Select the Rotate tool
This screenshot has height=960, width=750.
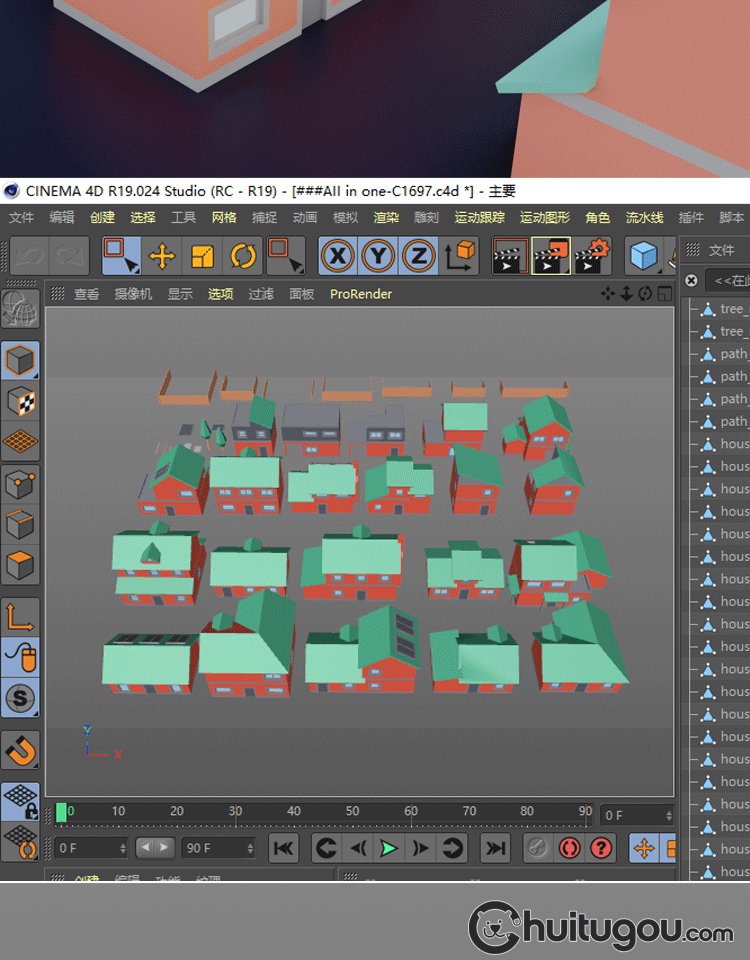(x=242, y=257)
